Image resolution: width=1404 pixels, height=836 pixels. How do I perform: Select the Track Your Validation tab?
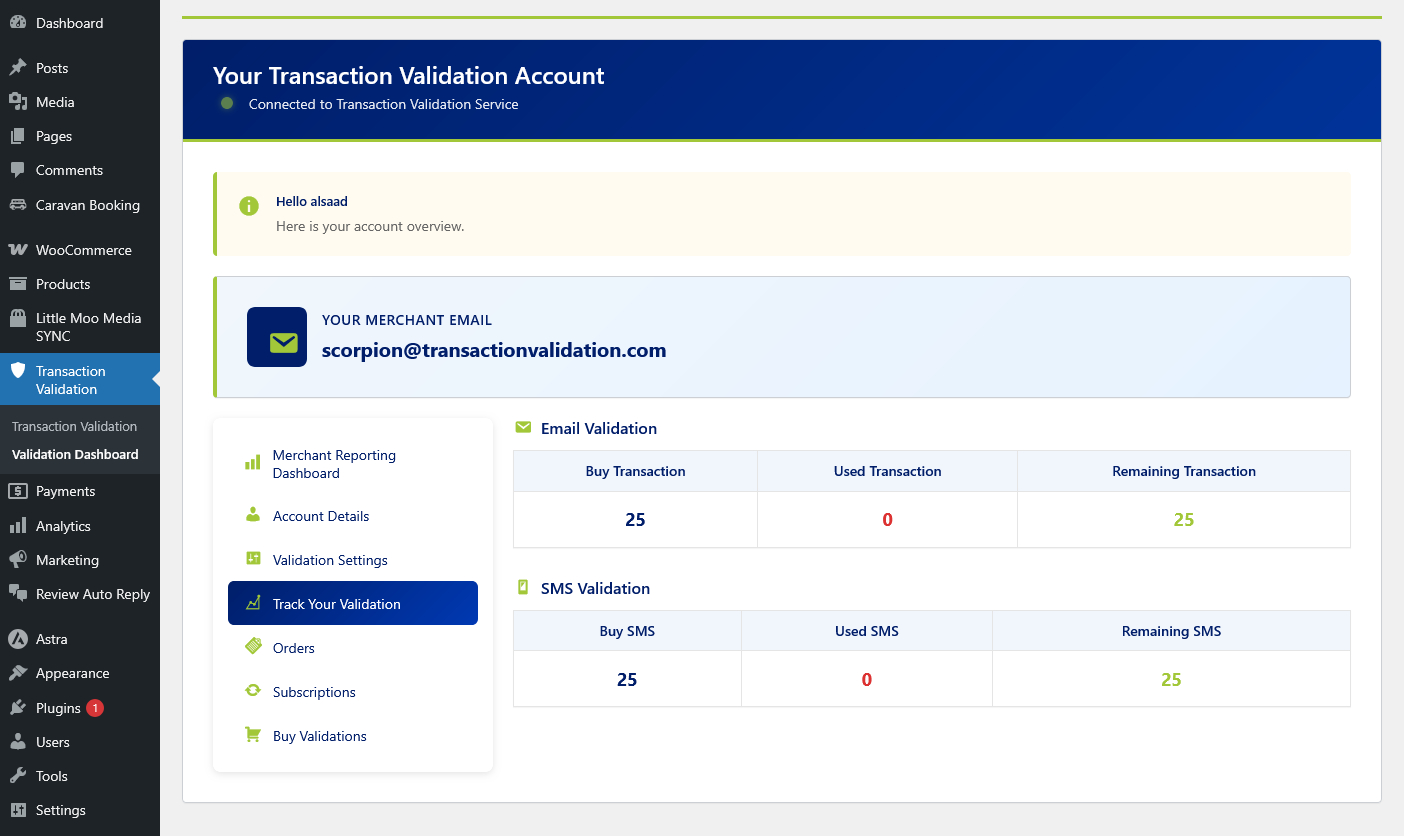353,603
